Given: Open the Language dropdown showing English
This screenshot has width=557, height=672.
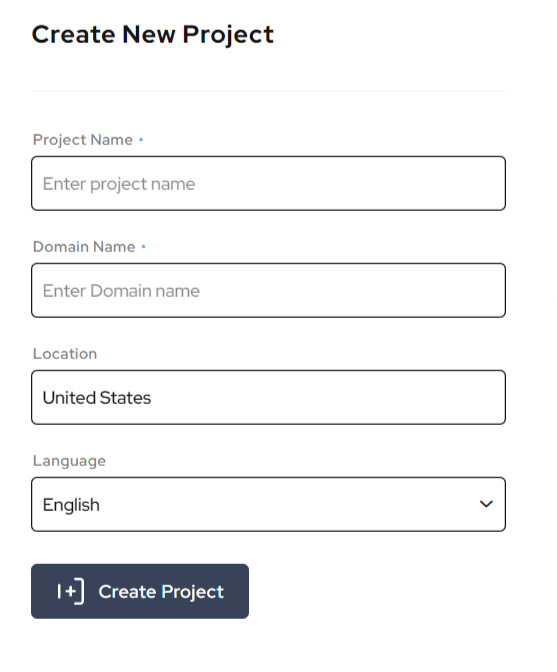Looking at the screenshot, I should [x=268, y=504].
